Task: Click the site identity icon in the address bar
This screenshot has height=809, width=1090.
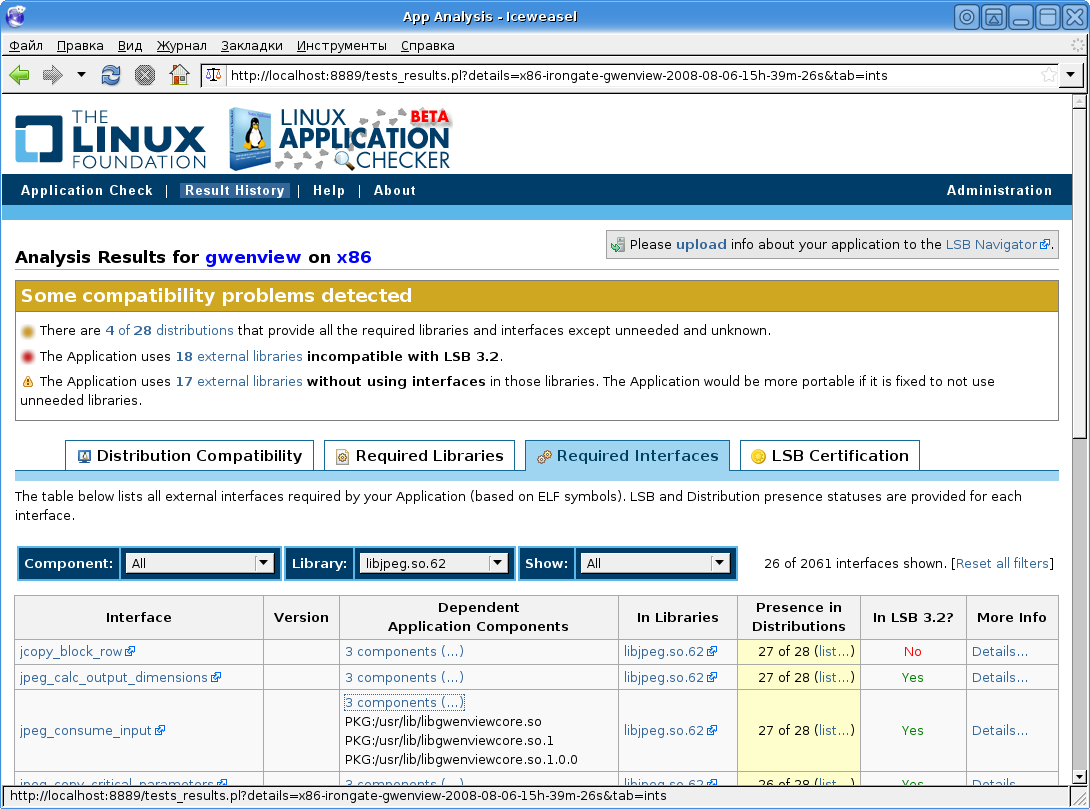Action: click(x=213, y=75)
